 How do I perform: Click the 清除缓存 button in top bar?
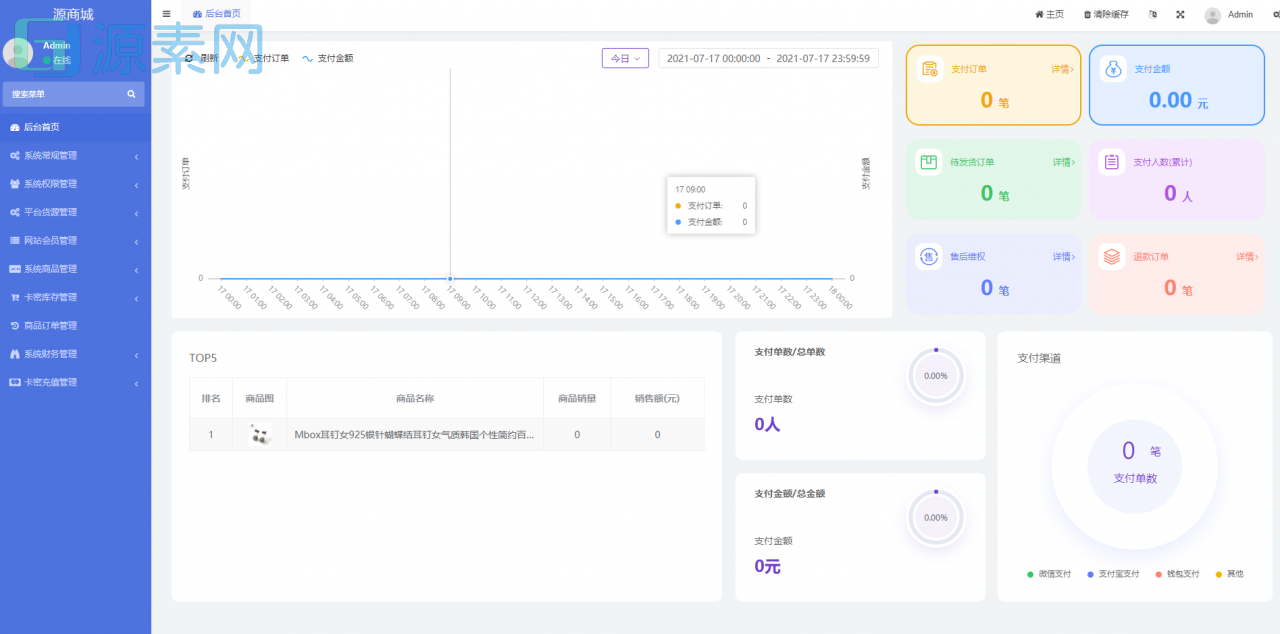coord(1106,15)
